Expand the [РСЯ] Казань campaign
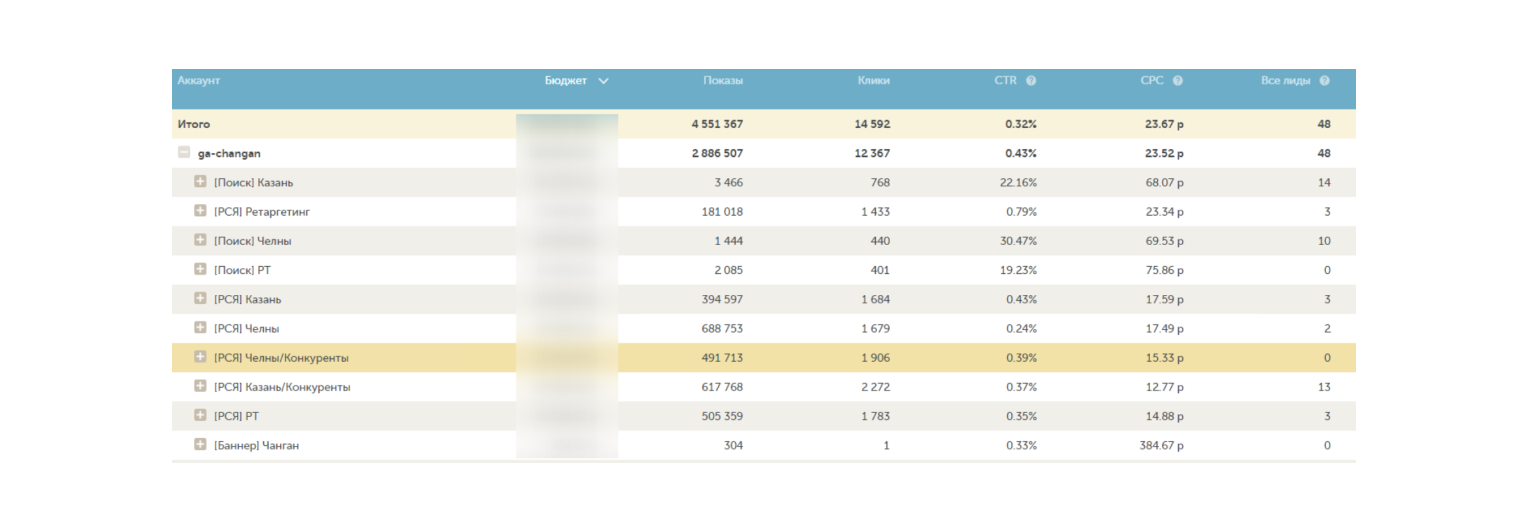Screen dimensions: 1527x531 pos(200,299)
